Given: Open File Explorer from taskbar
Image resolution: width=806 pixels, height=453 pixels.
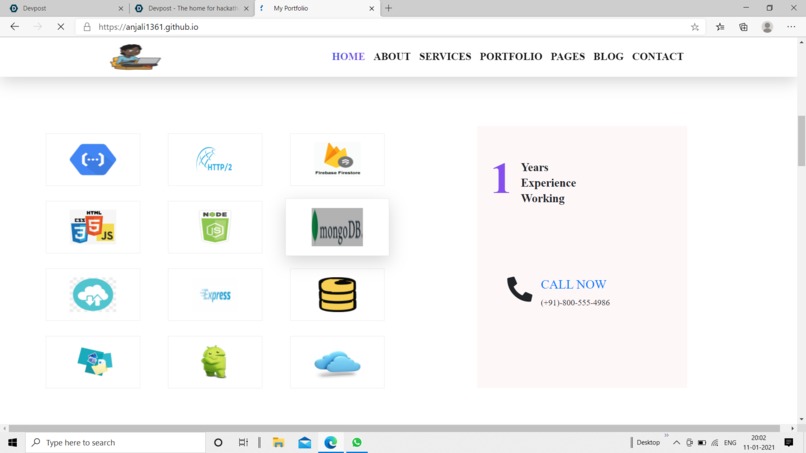Looking at the screenshot, I should [x=278, y=442].
